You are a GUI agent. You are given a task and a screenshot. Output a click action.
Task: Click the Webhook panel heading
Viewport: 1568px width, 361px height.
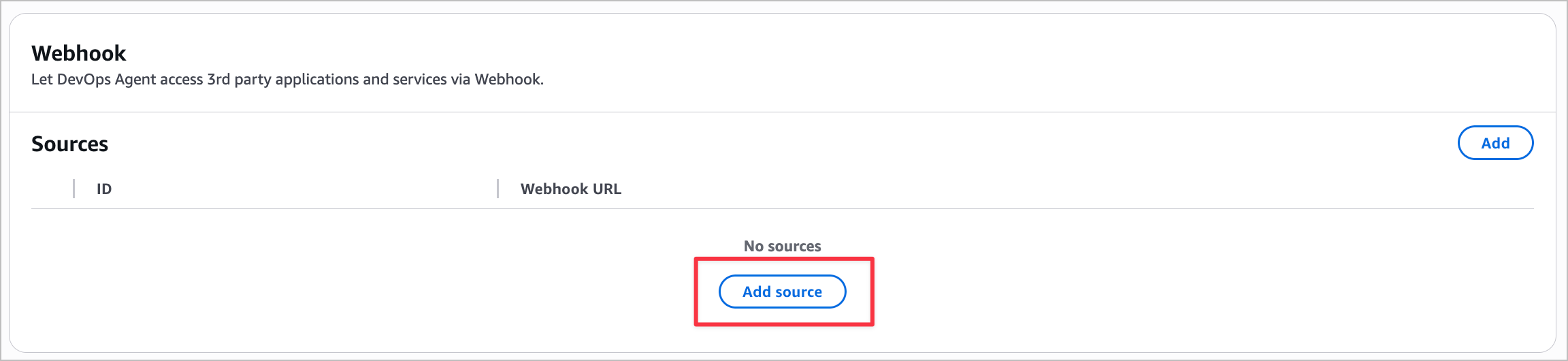79,53
